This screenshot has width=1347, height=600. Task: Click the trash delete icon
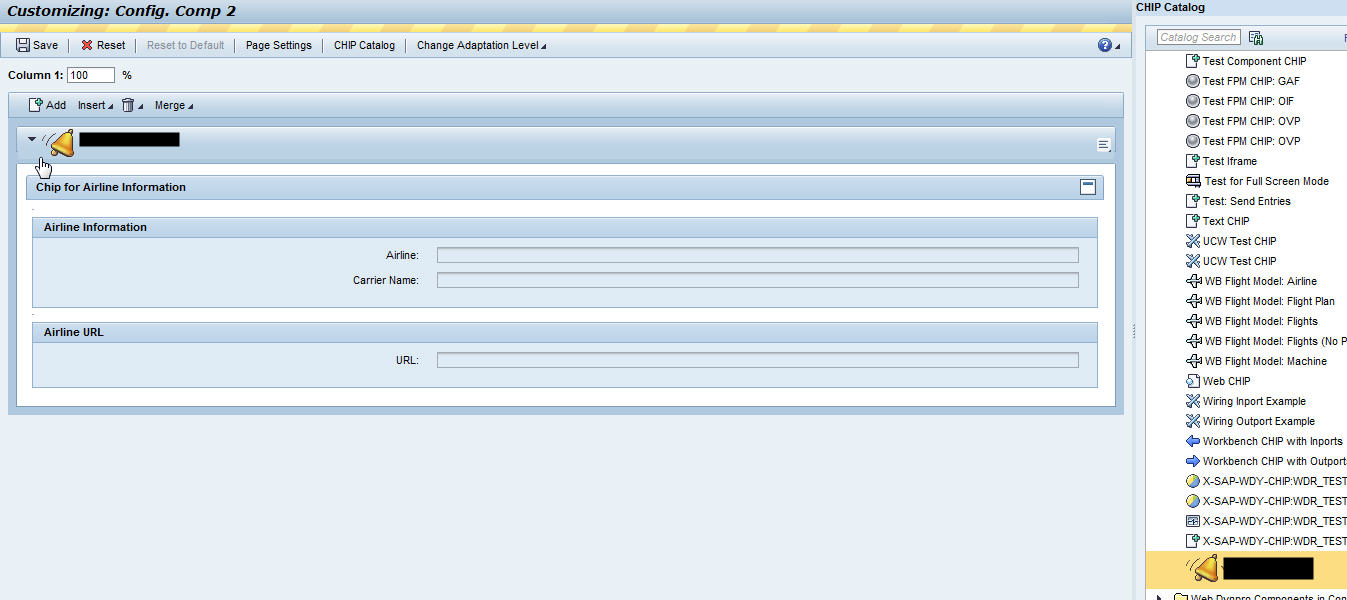click(130, 104)
